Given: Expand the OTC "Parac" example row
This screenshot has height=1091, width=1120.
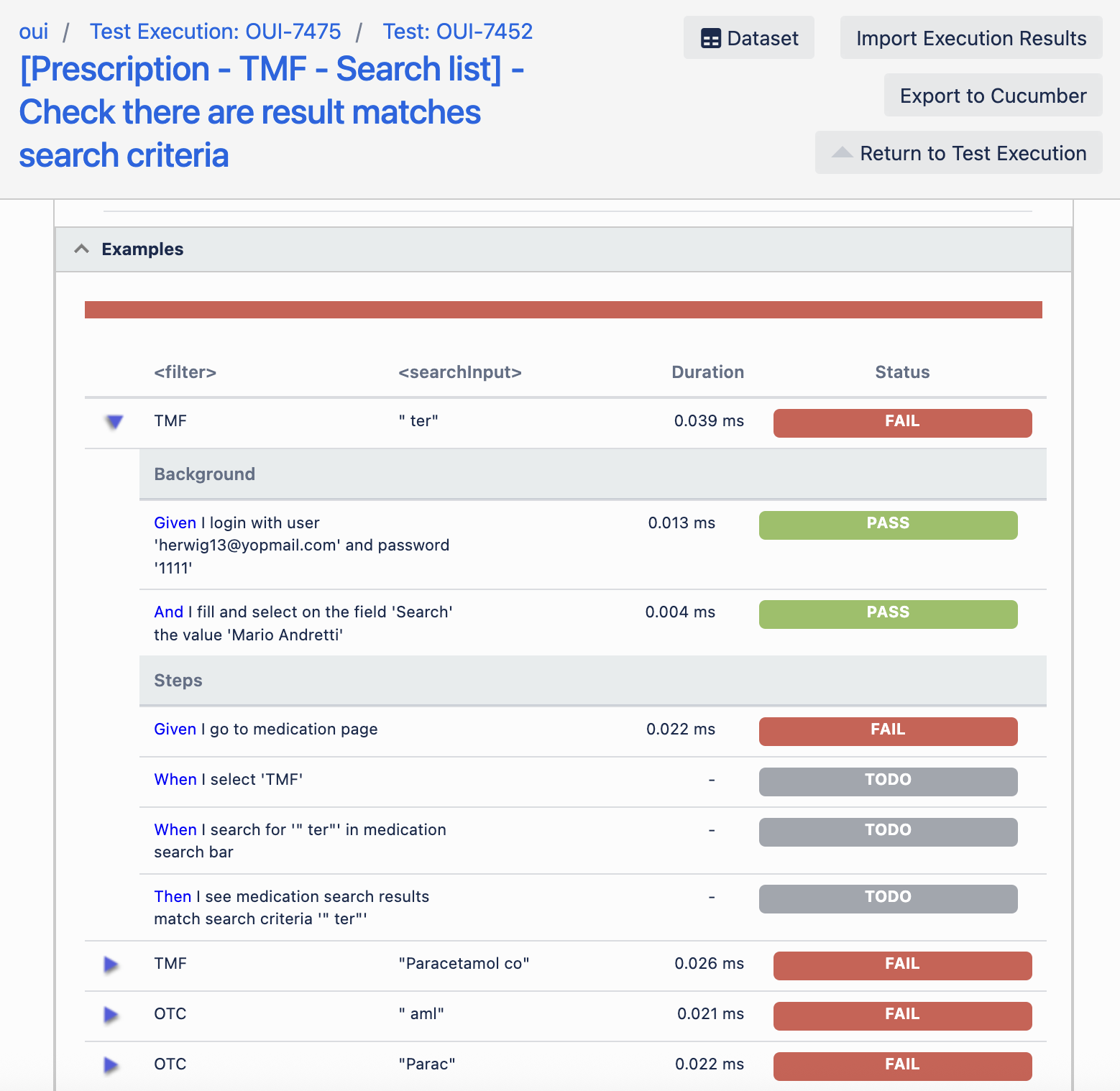Looking at the screenshot, I should (x=111, y=1064).
